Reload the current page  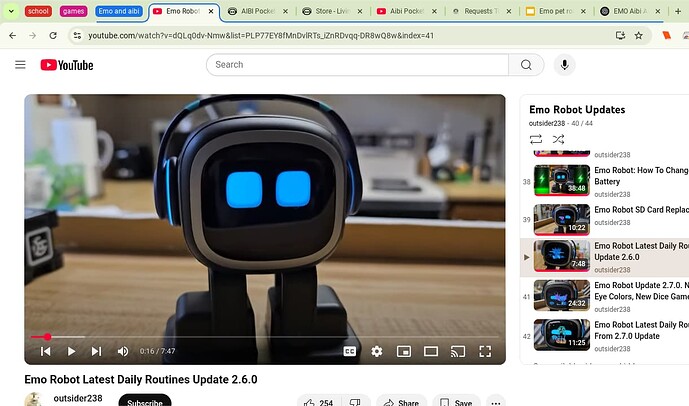53,36
